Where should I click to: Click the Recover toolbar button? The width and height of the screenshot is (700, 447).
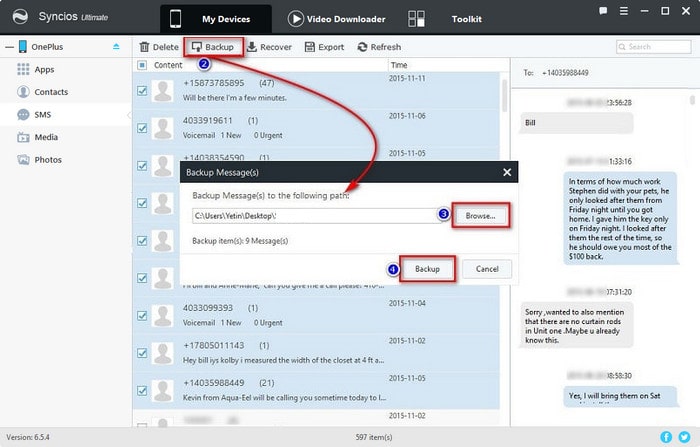(x=269, y=47)
